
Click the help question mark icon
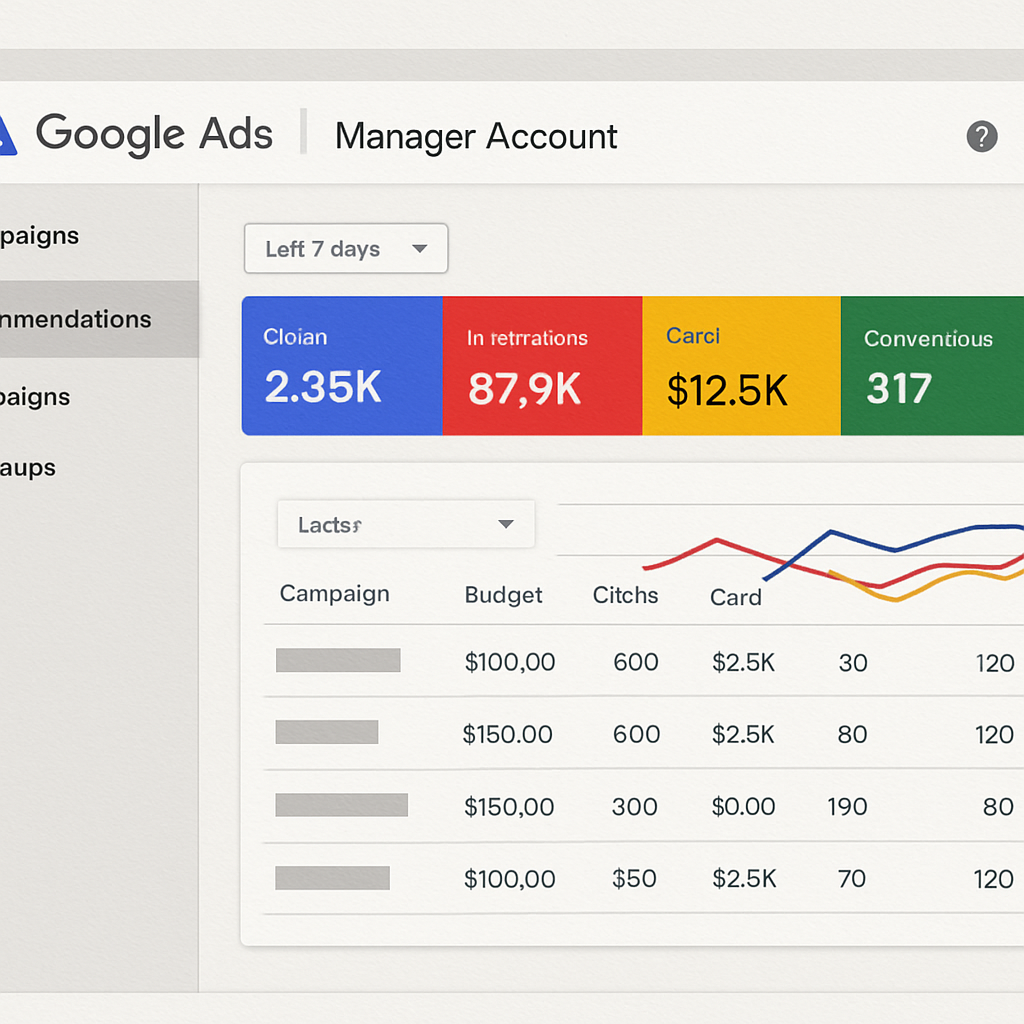(x=981, y=136)
